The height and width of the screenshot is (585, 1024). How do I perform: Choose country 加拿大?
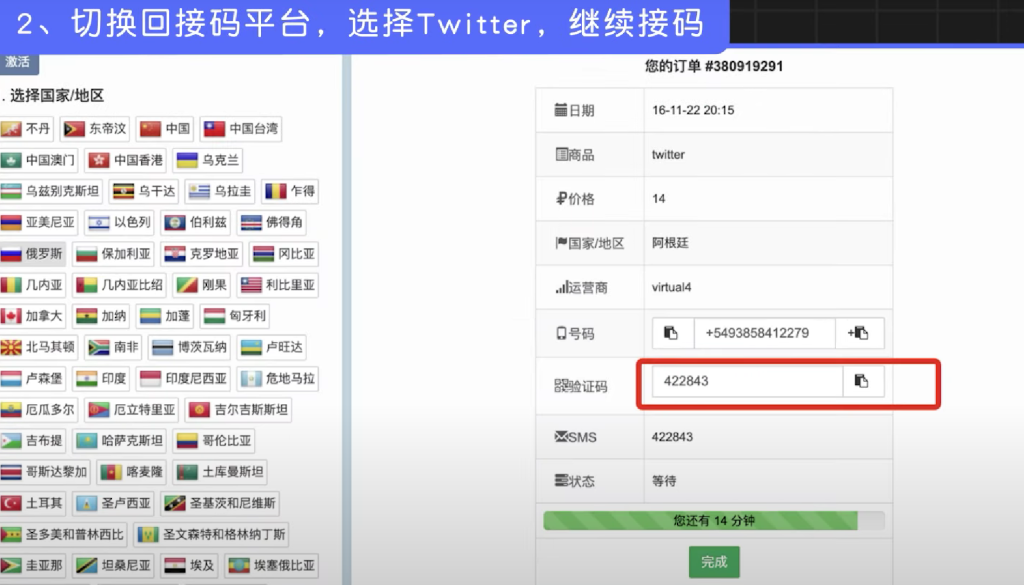pyautogui.click(x=32, y=316)
